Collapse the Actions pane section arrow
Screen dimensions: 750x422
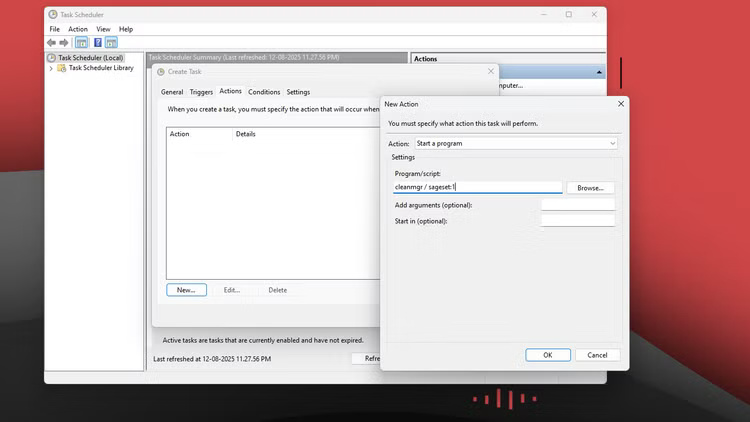tap(600, 73)
